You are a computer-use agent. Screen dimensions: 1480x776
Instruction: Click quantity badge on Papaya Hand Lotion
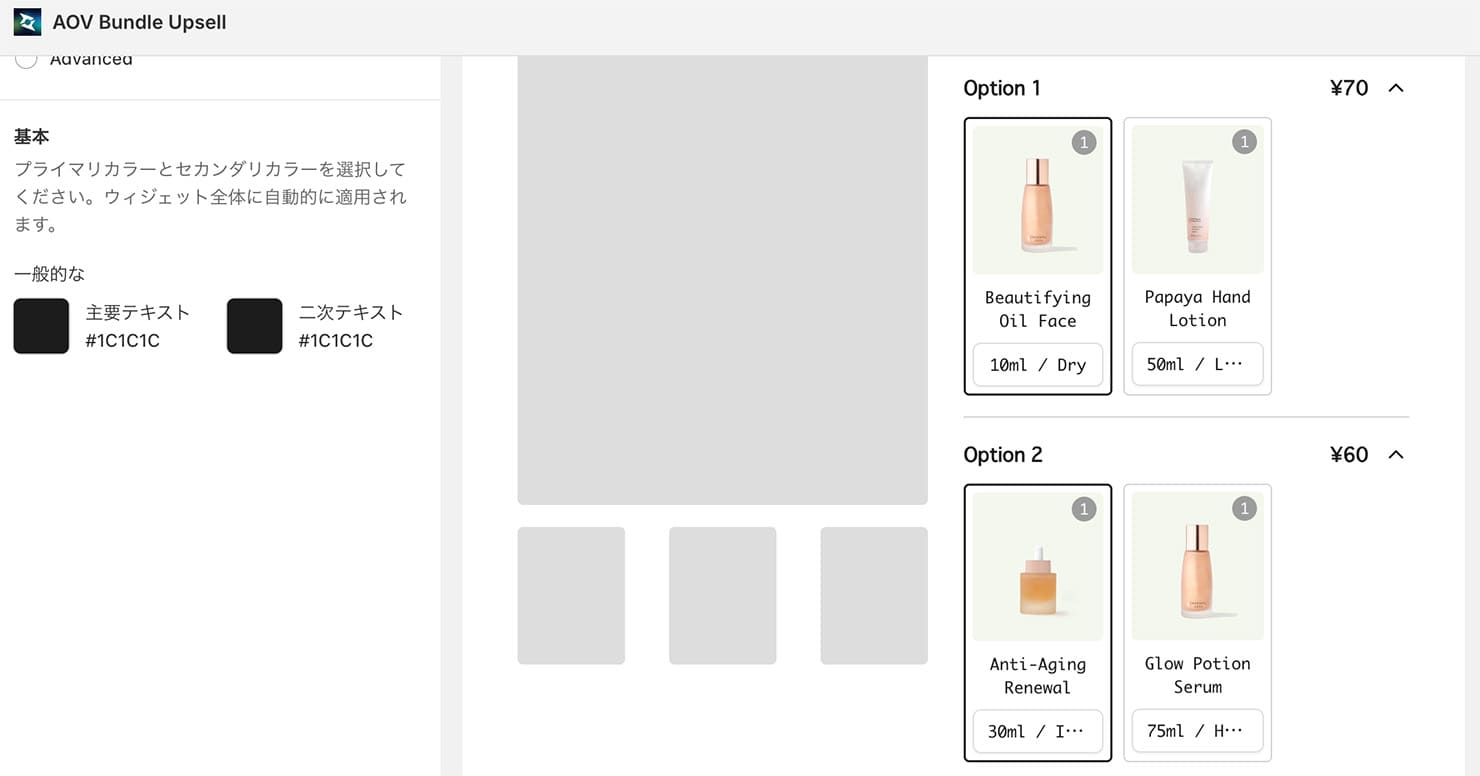click(1244, 143)
